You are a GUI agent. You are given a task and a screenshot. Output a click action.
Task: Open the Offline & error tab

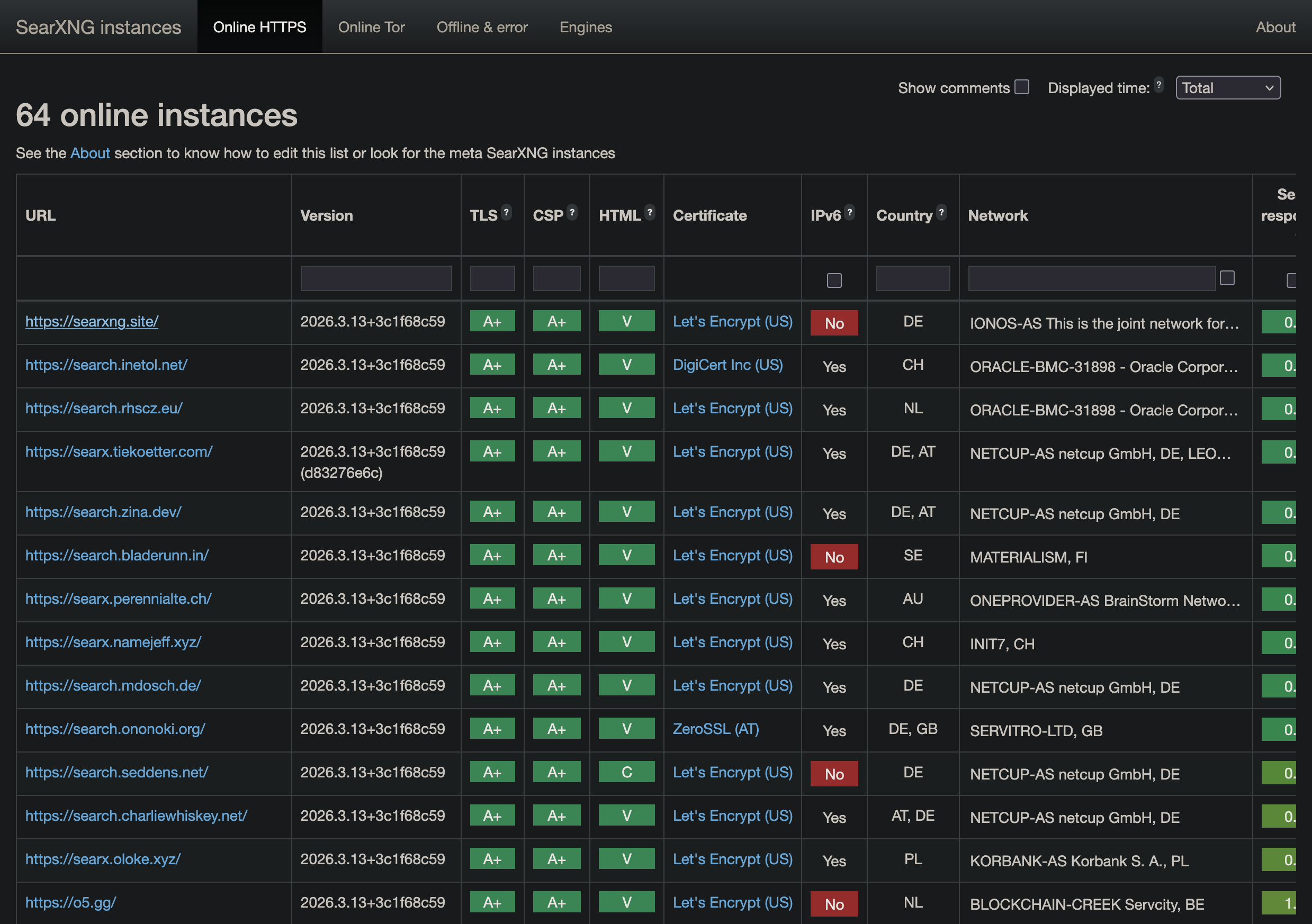coord(482,27)
